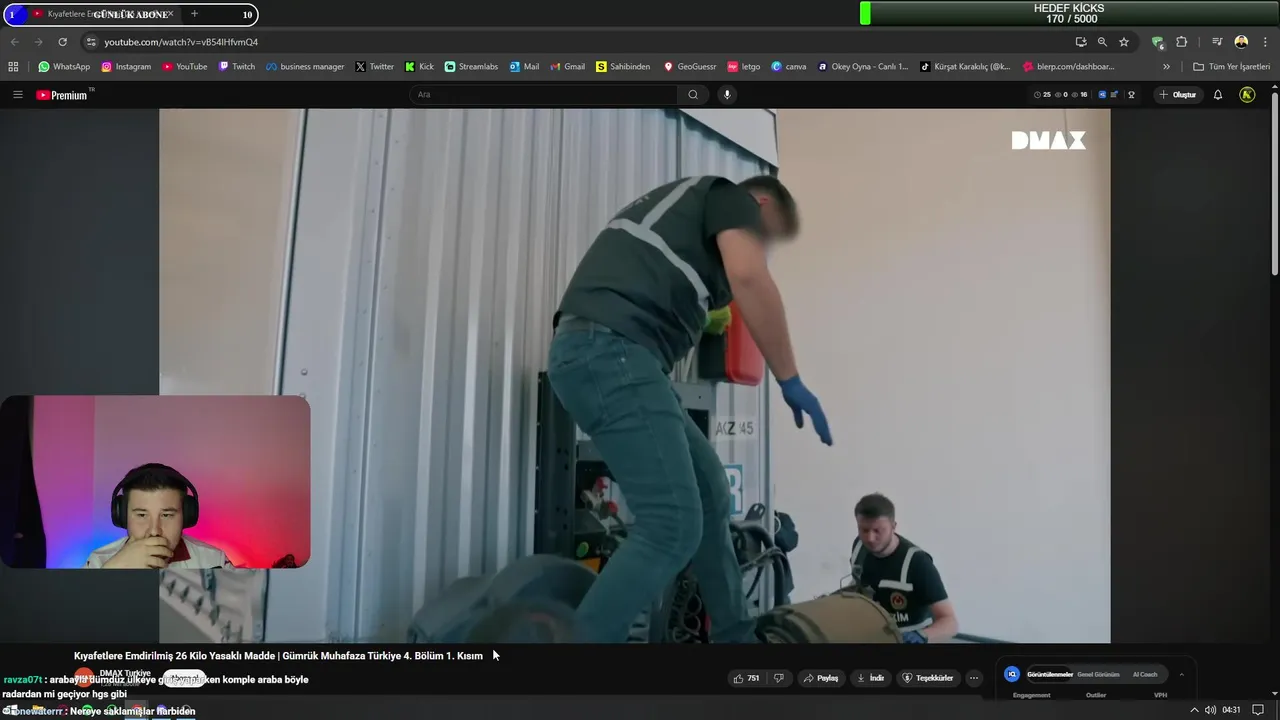Go to YouTube Premium home logo

63,95
